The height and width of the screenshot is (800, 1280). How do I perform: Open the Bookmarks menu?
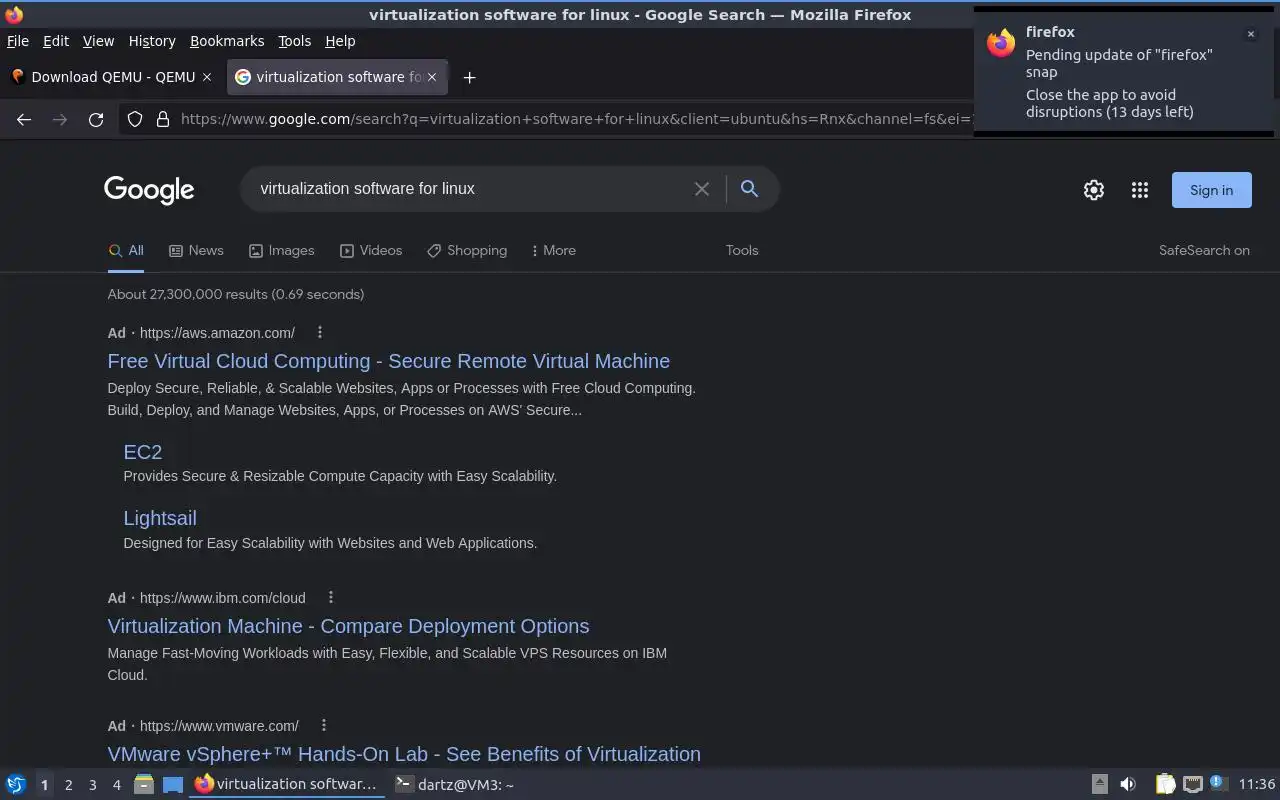pos(227,41)
